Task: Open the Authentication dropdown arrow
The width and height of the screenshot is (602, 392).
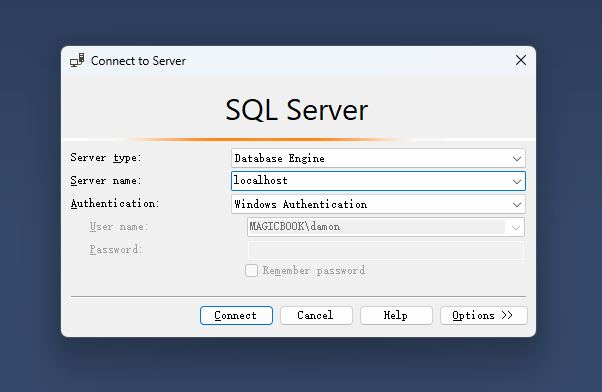Action: coord(517,204)
